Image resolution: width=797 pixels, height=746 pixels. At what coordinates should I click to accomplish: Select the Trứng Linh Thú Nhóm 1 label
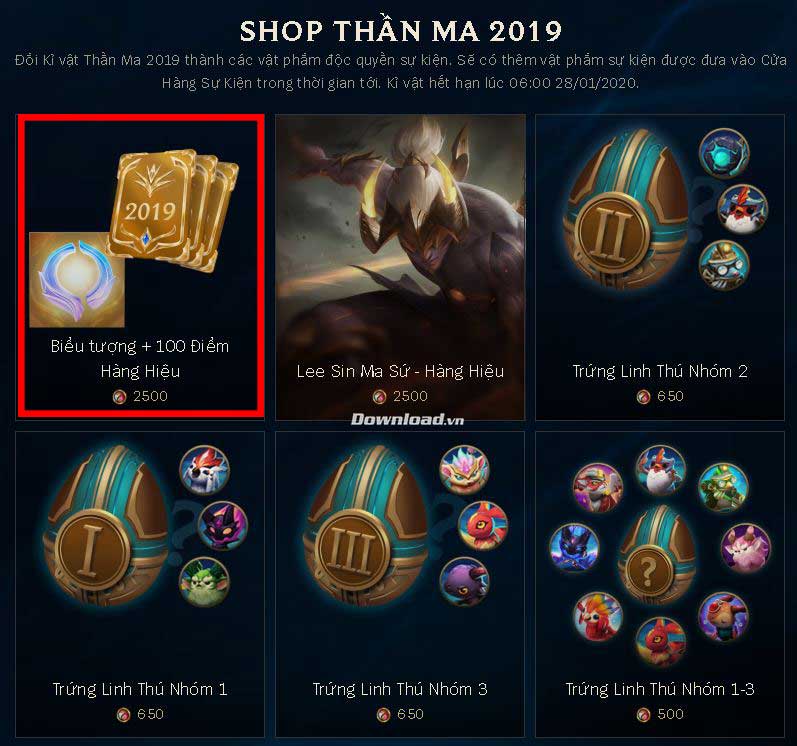click(x=140, y=689)
